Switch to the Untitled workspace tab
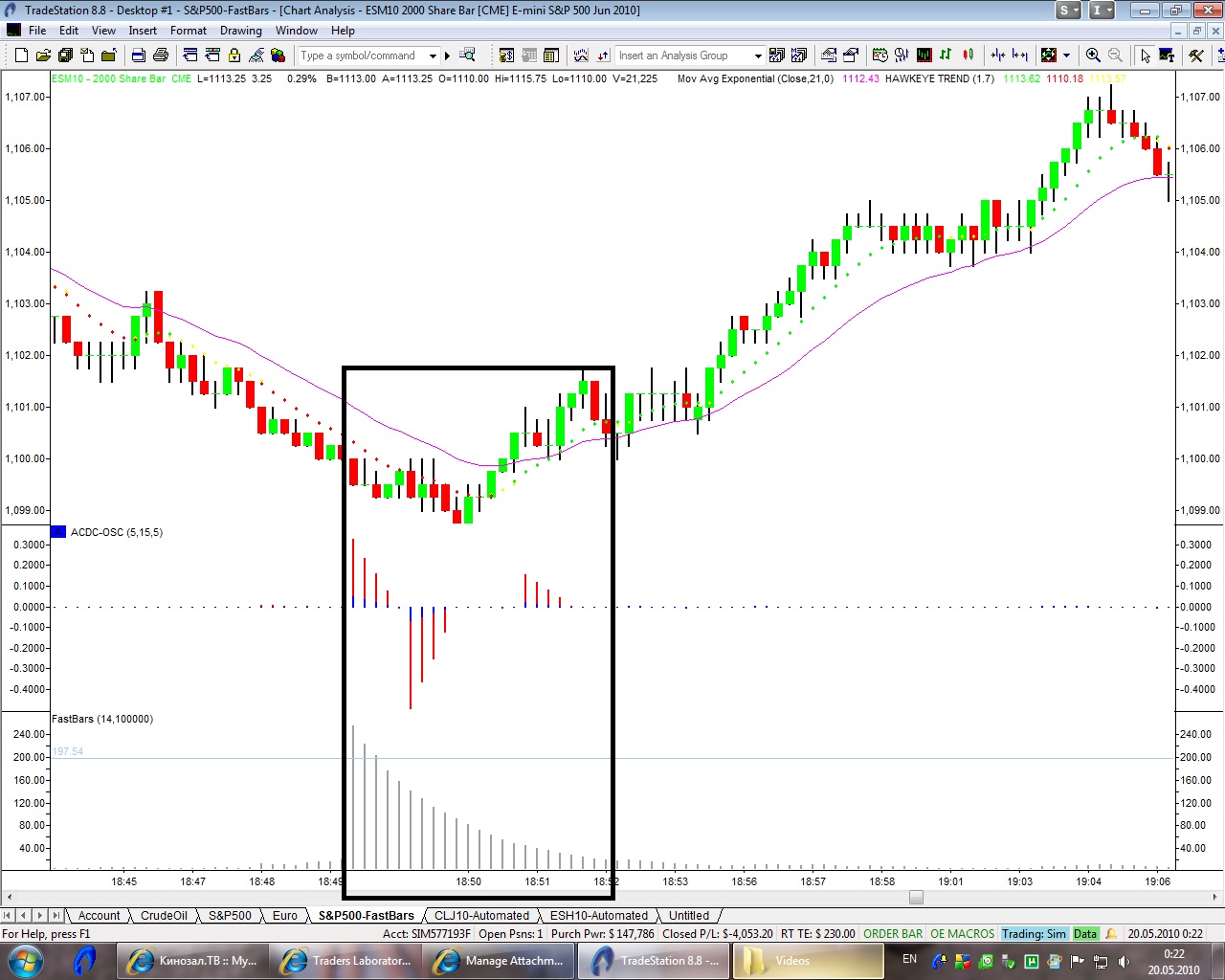 [689, 916]
